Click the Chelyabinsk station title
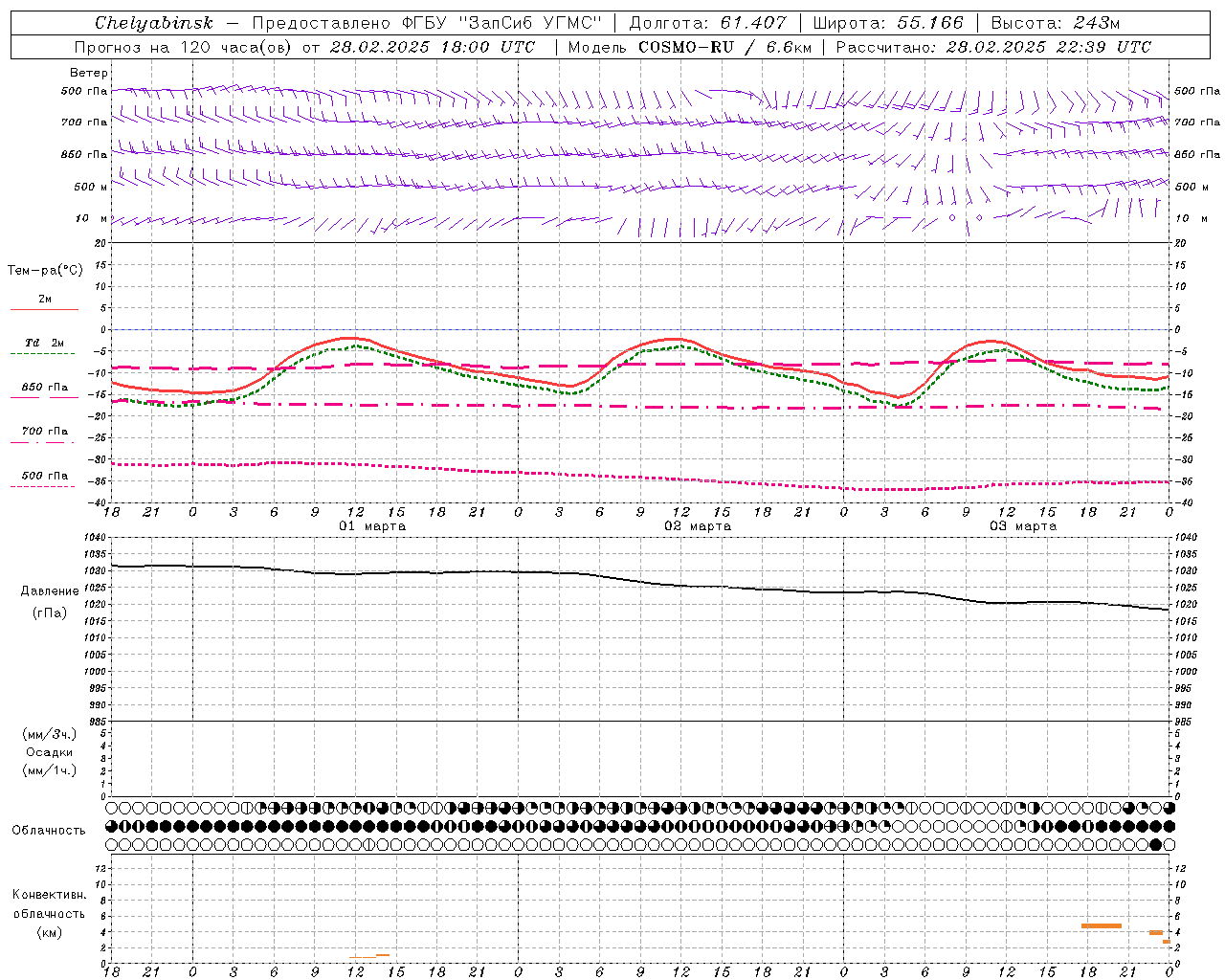The width and height of the screenshot is (1225, 980). pyautogui.click(x=153, y=23)
